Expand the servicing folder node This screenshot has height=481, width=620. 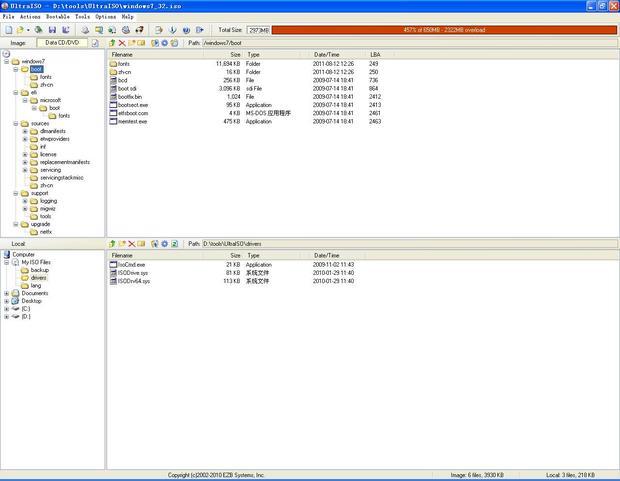[x=25, y=170]
